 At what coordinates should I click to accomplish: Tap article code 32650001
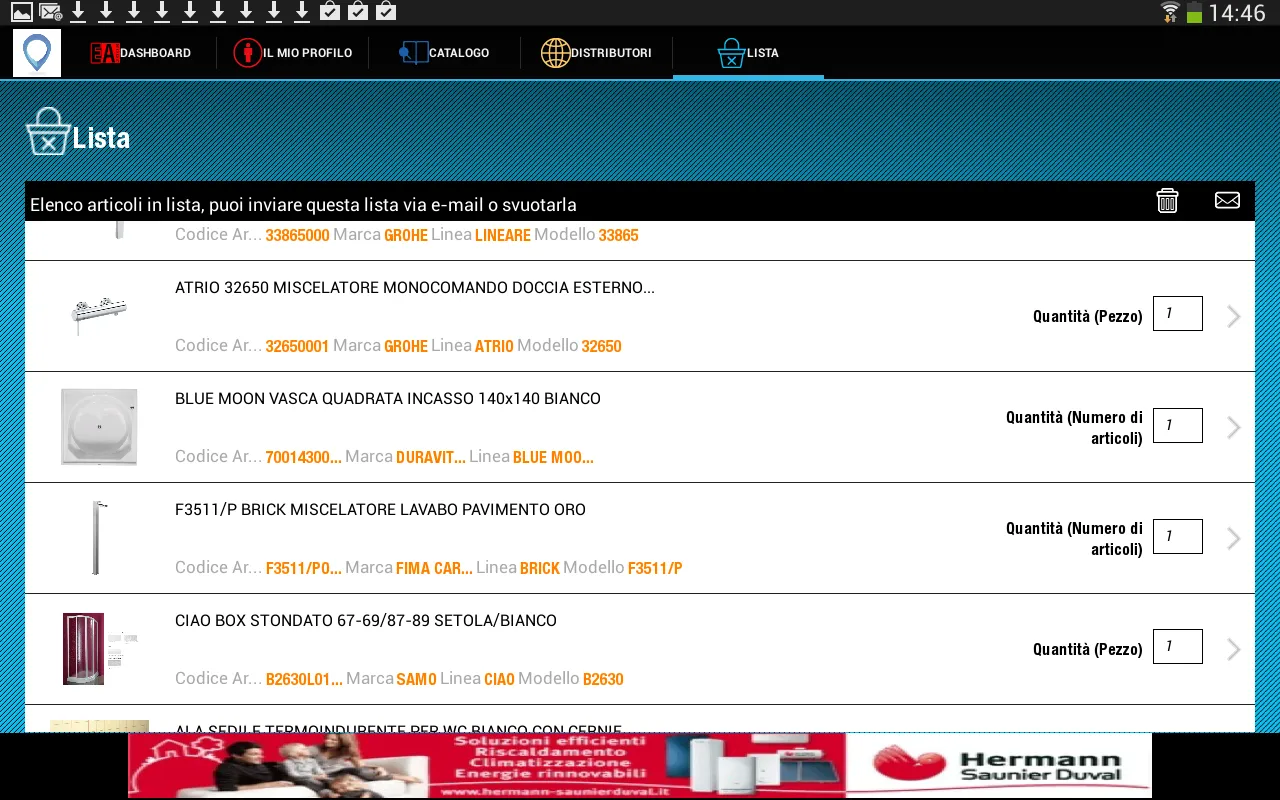click(297, 347)
